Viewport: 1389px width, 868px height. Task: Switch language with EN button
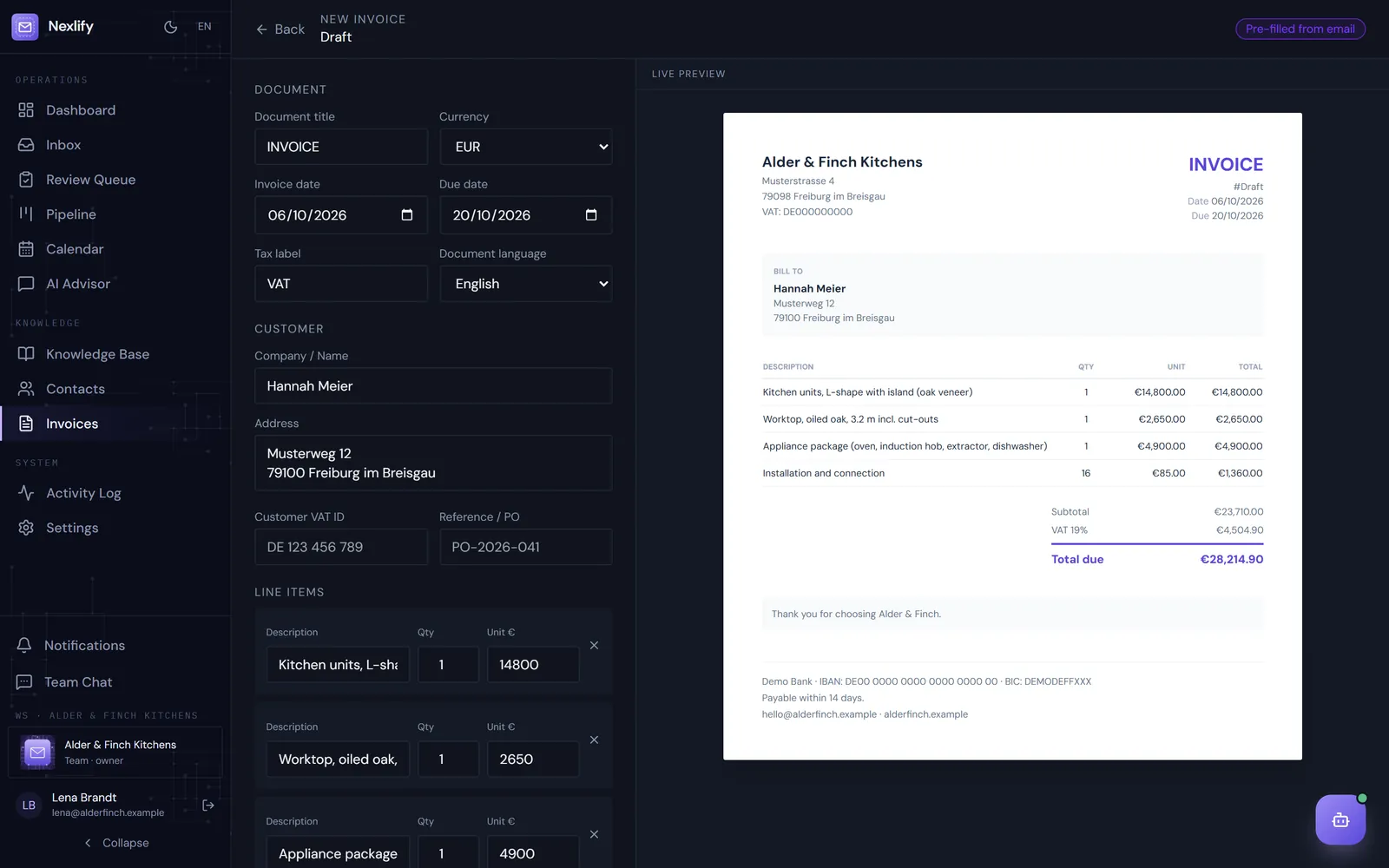tap(204, 27)
